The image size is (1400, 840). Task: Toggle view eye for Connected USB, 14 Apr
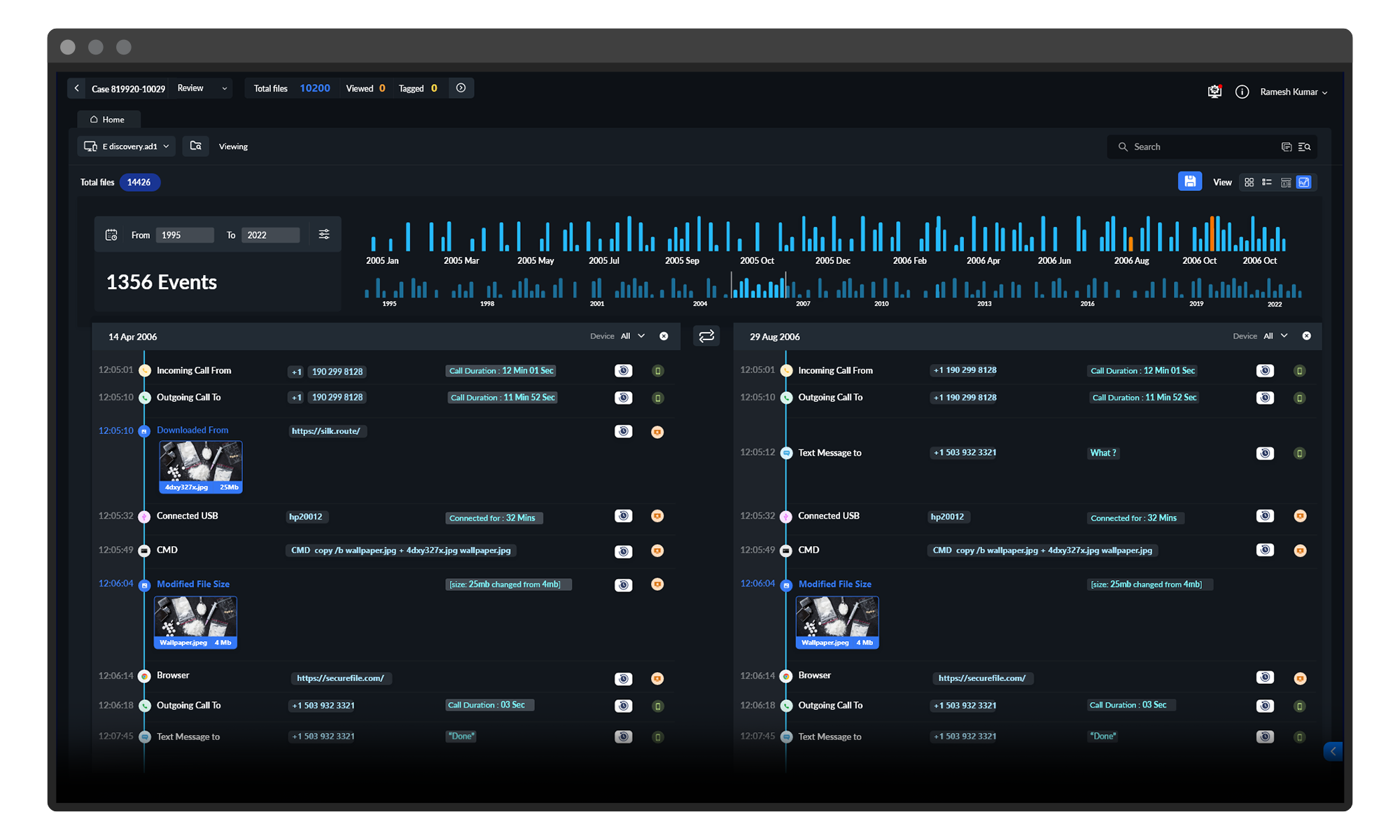(623, 517)
